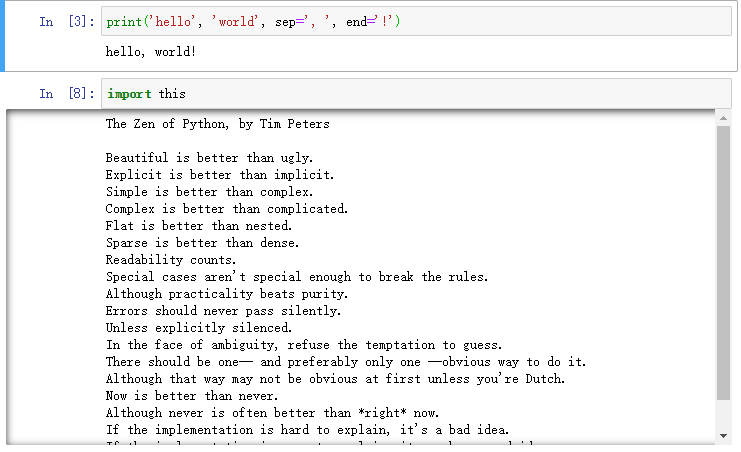
Task: Click 'Sparse is better than dense.' line
Action: [202, 243]
